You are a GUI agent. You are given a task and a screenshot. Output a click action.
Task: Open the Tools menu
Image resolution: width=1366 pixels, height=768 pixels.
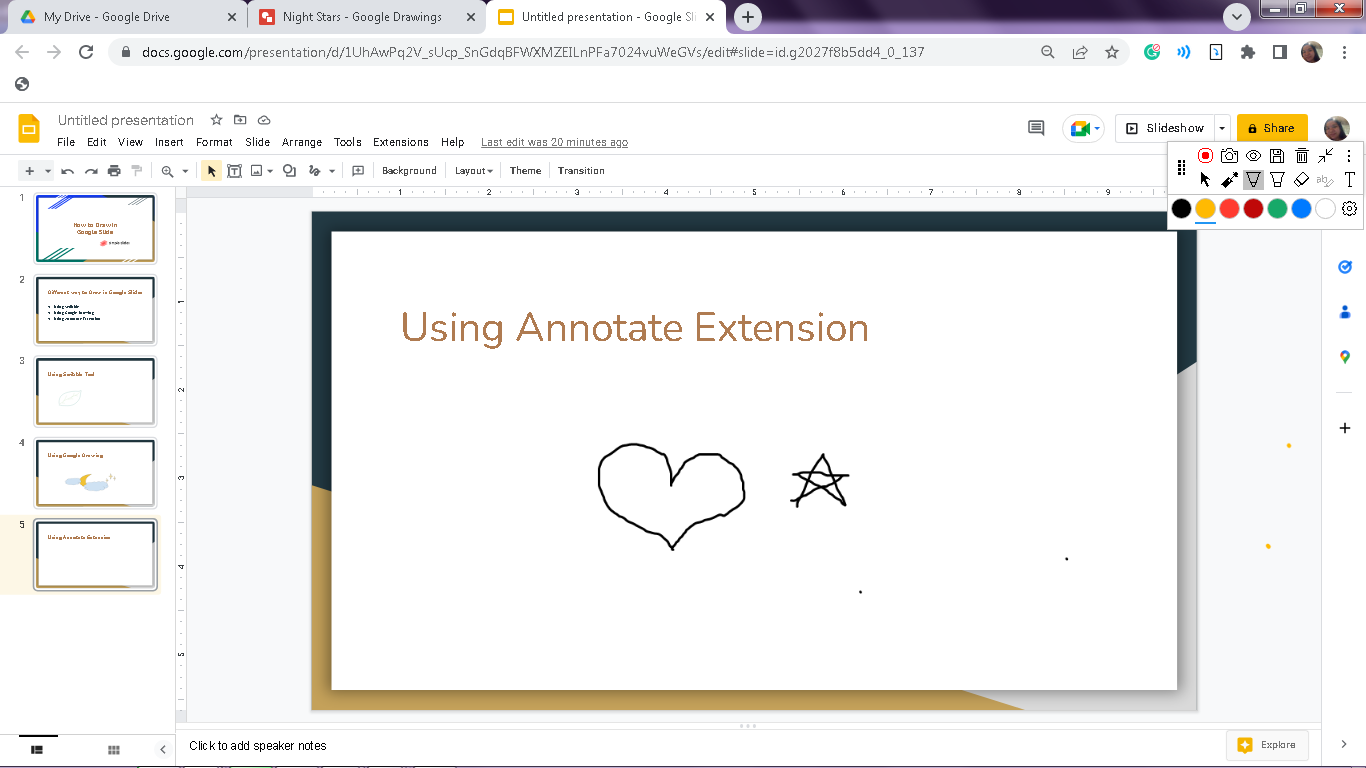point(348,142)
